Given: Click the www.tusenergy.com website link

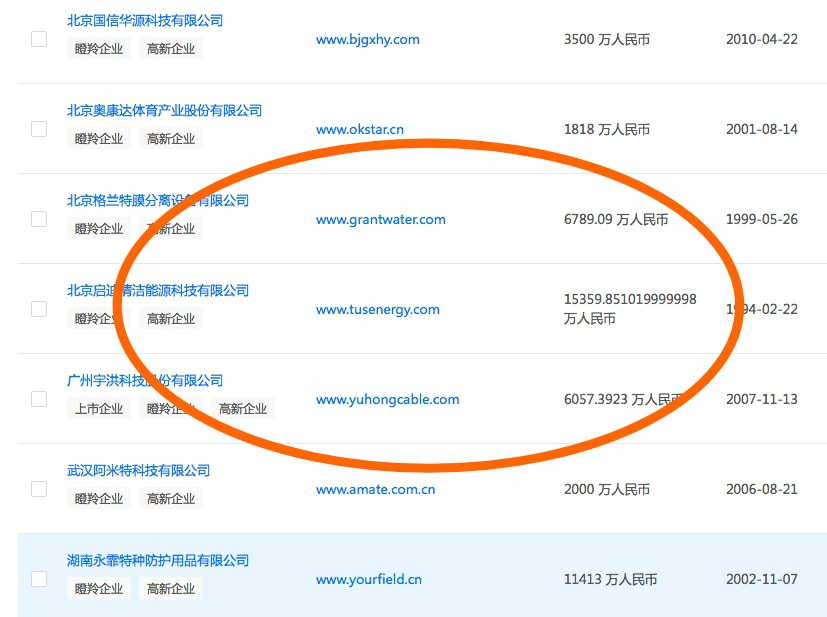Looking at the screenshot, I should [377, 309].
